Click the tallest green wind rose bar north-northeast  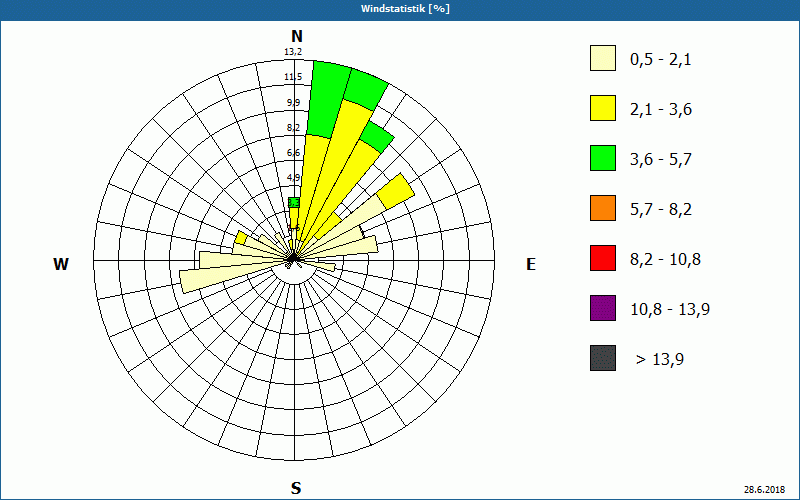click(x=327, y=99)
